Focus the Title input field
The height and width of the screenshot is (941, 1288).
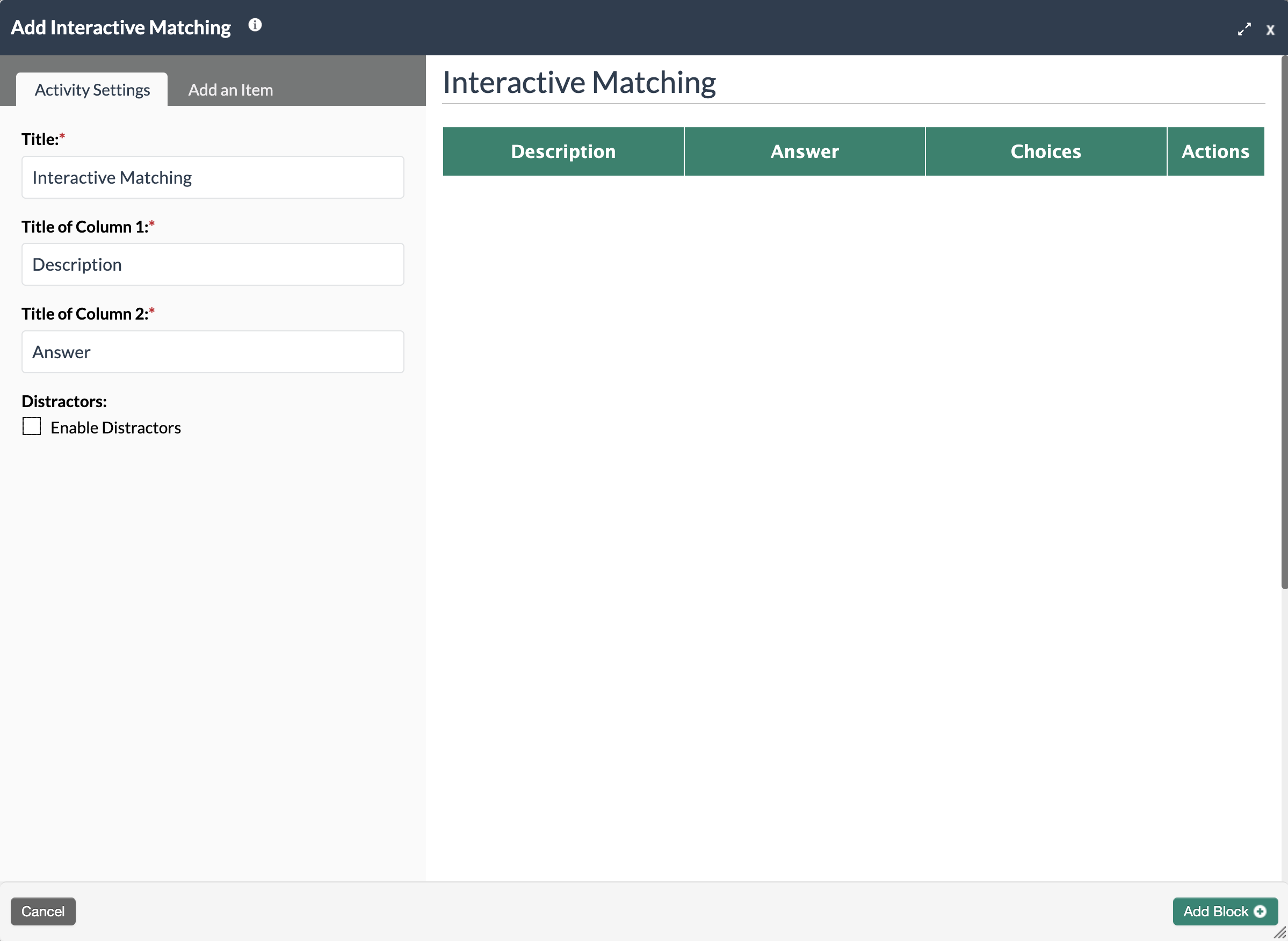point(213,178)
